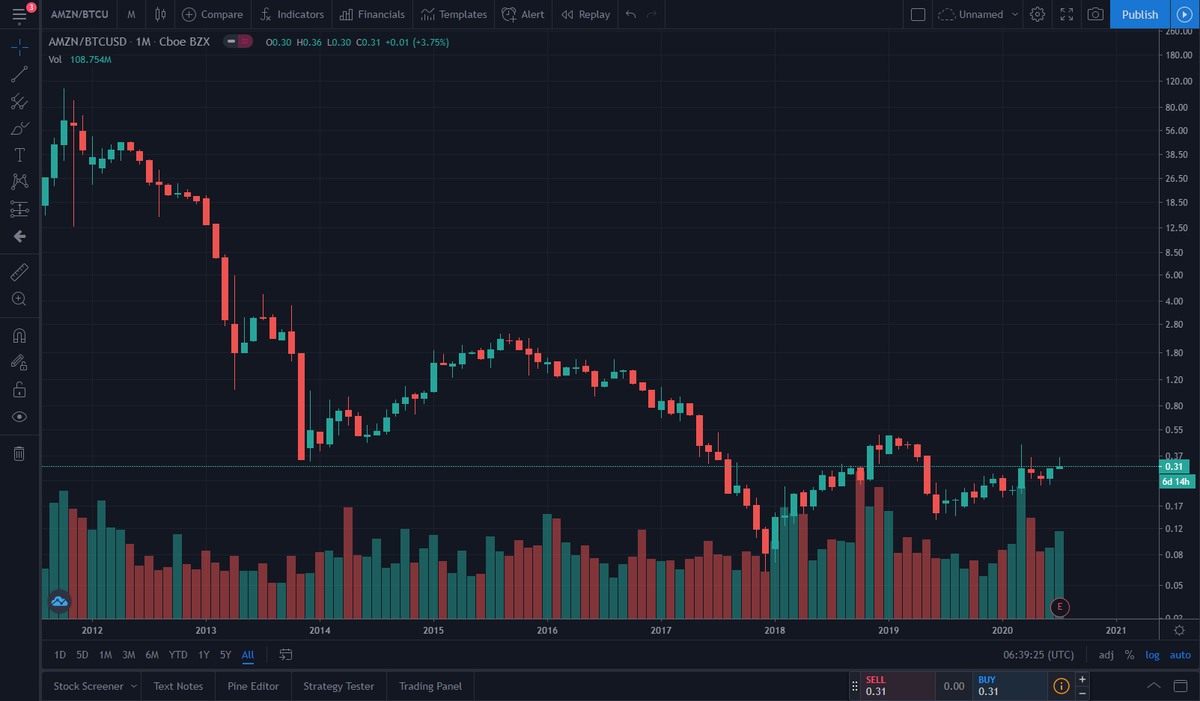Select the All date range
Image resolution: width=1200 pixels, height=701 pixels.
pyautogui.click(x=247, y=655)
